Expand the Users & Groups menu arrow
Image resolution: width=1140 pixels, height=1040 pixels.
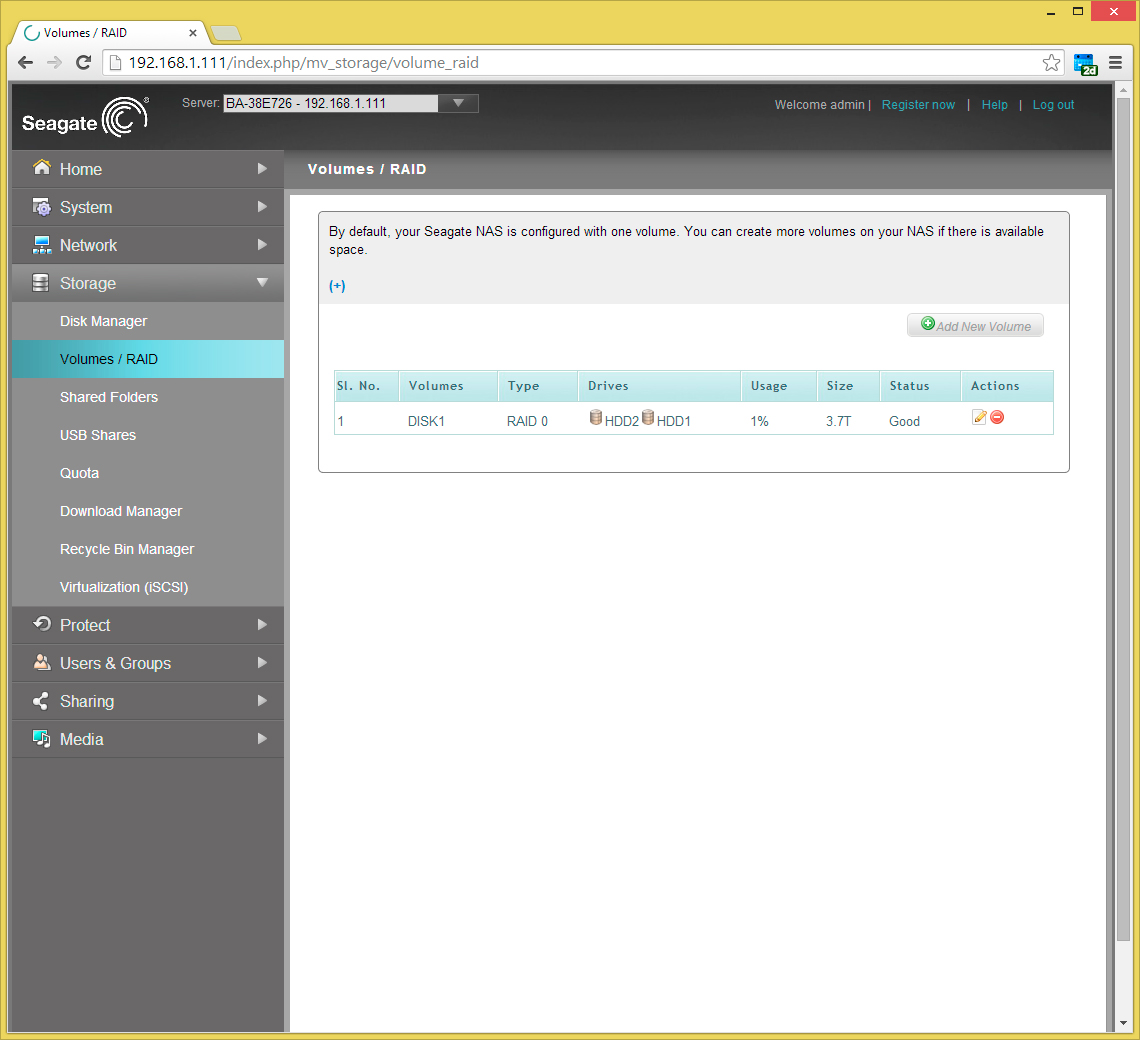pyautogui.click(x=262, y=663)
